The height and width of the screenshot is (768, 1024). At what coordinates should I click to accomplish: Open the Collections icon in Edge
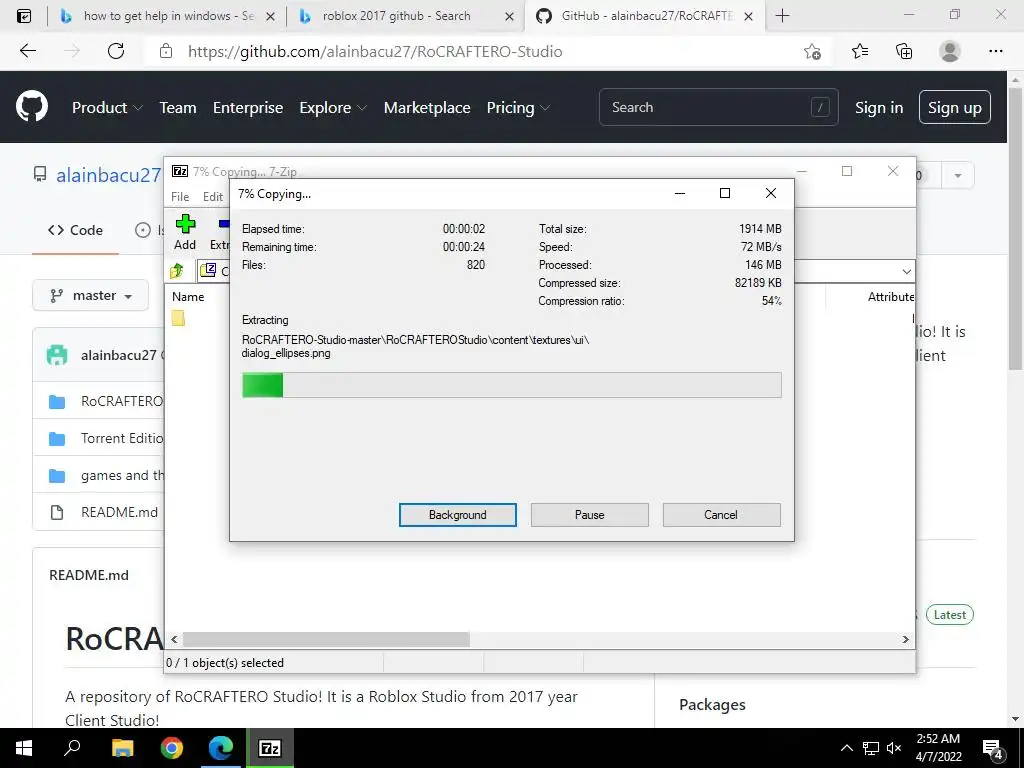click(904, 51)
